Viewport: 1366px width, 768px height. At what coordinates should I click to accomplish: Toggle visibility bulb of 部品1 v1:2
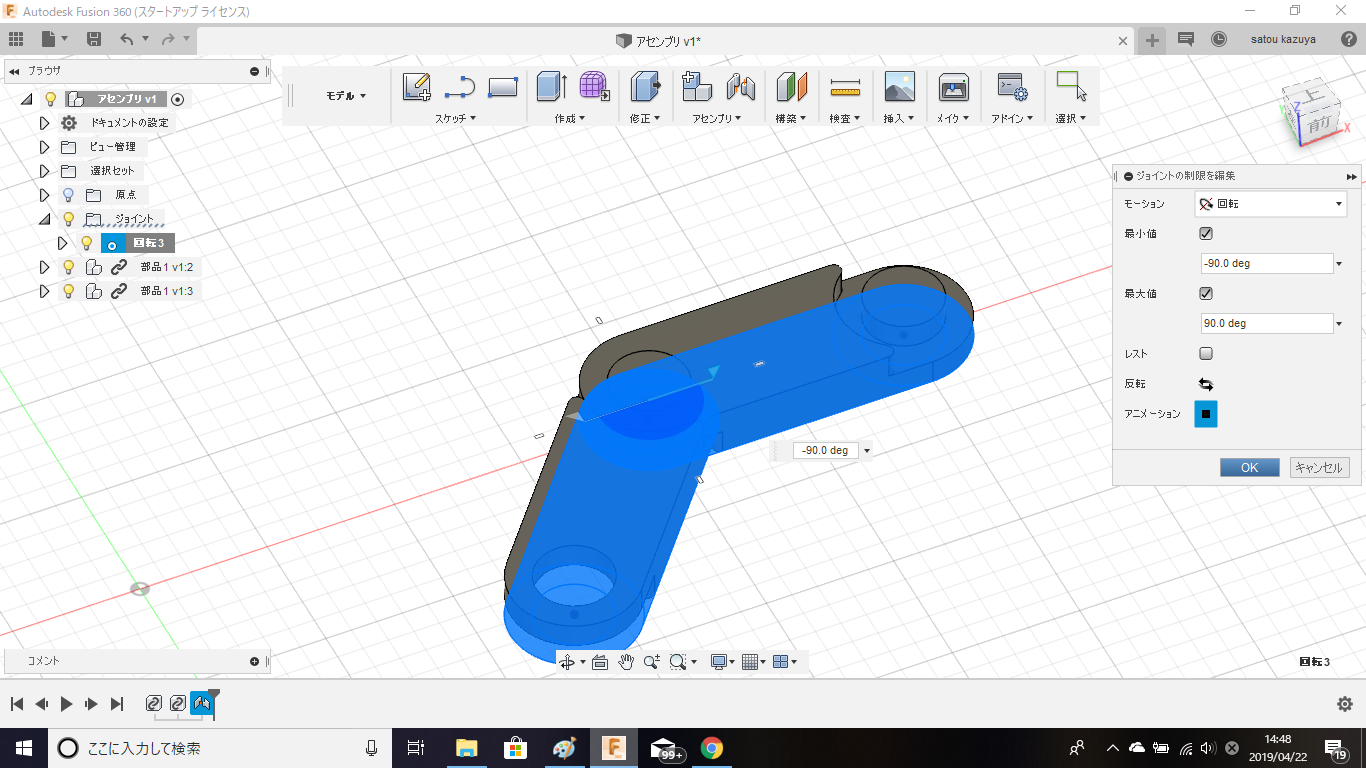click(68, 267)
